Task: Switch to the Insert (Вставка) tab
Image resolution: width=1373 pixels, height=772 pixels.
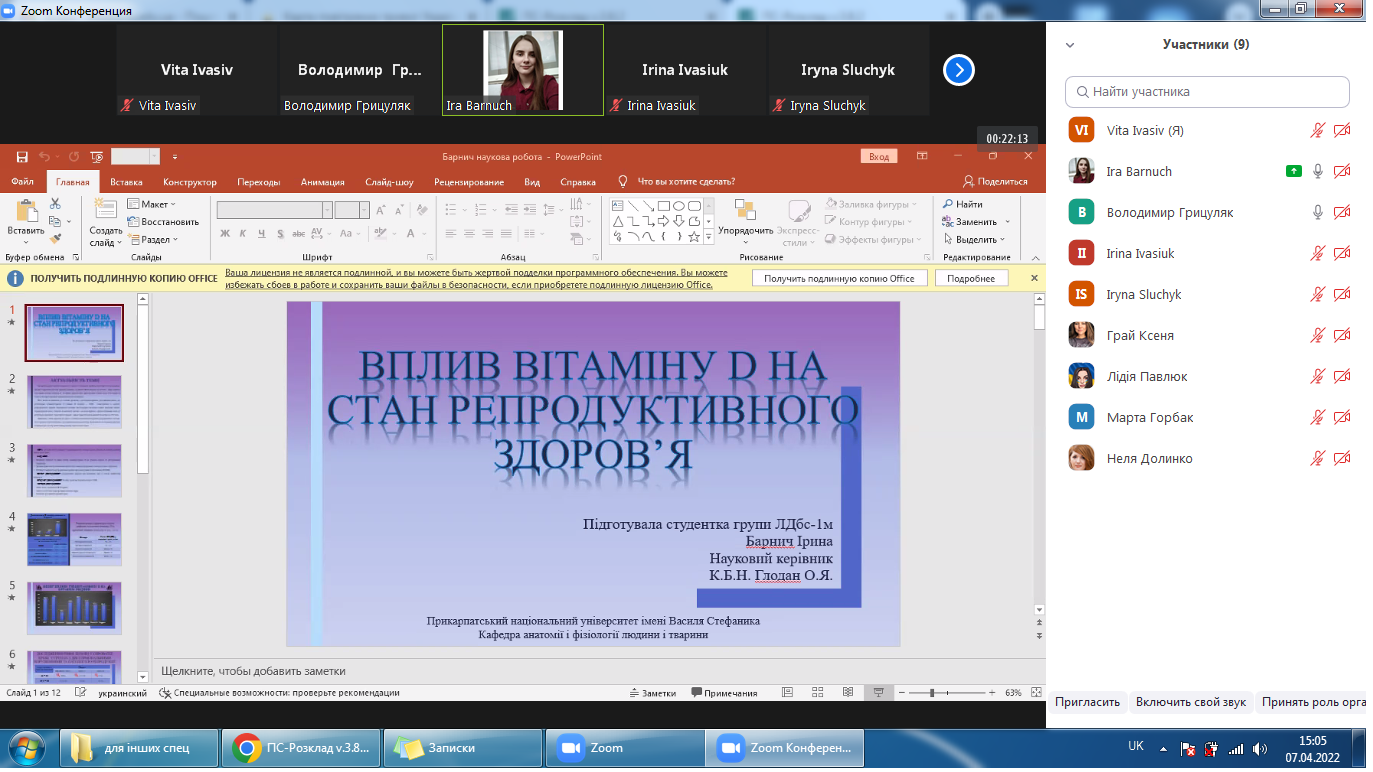Action: (126, 182)
